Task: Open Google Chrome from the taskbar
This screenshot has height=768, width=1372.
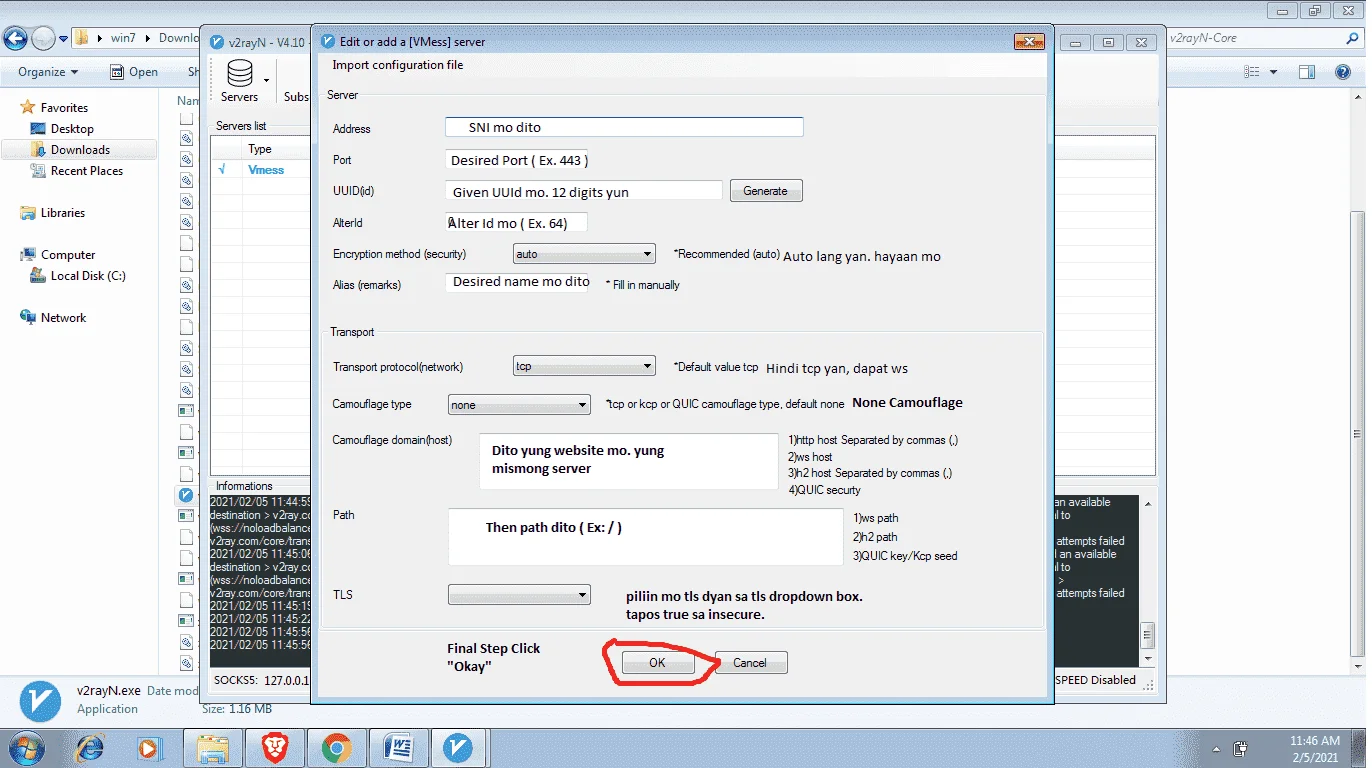Action: tap(336, 747)
